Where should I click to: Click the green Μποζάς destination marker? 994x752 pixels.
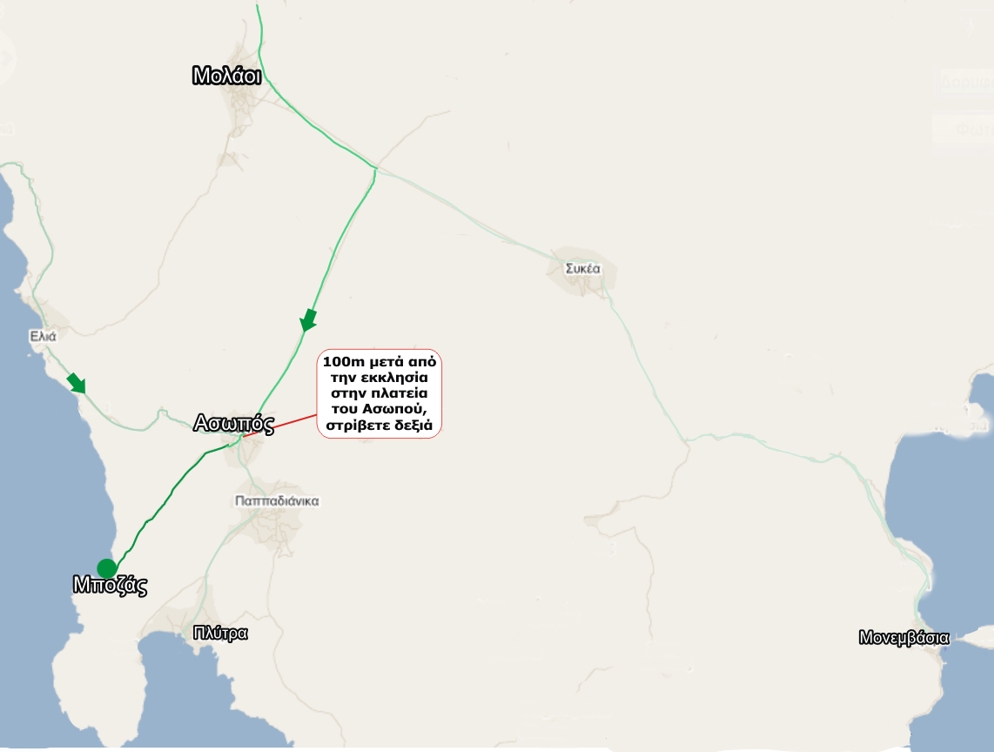[106, 568]
